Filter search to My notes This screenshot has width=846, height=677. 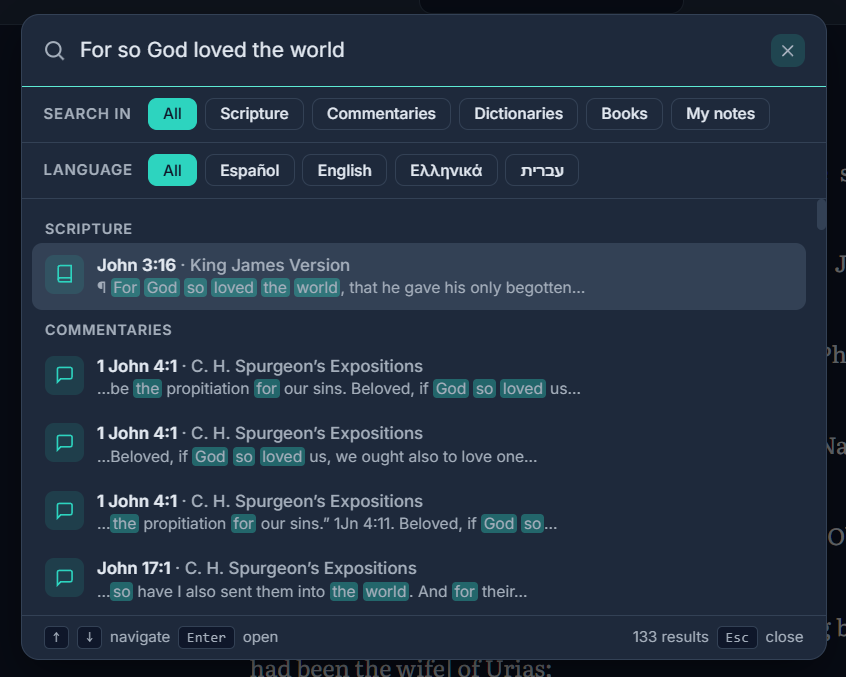[x=720, y=114]
